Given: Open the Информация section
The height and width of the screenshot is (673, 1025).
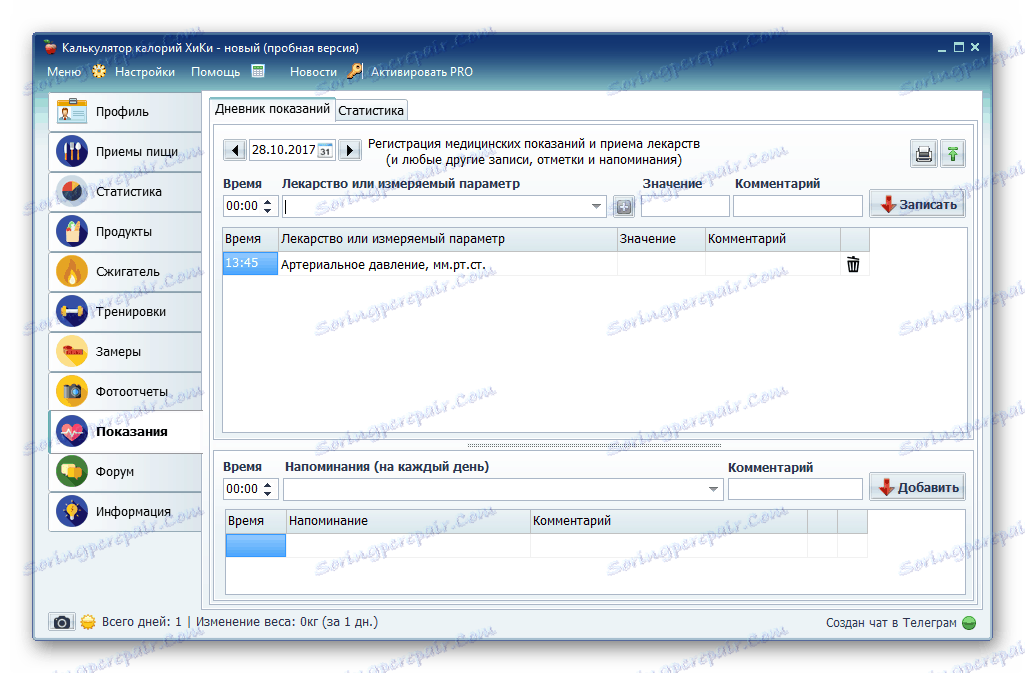Looking at the screenshot, I should click(x=125, y=511).
